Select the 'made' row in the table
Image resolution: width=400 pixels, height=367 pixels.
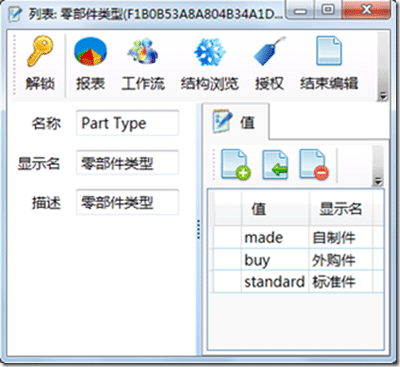pos(298,237)
